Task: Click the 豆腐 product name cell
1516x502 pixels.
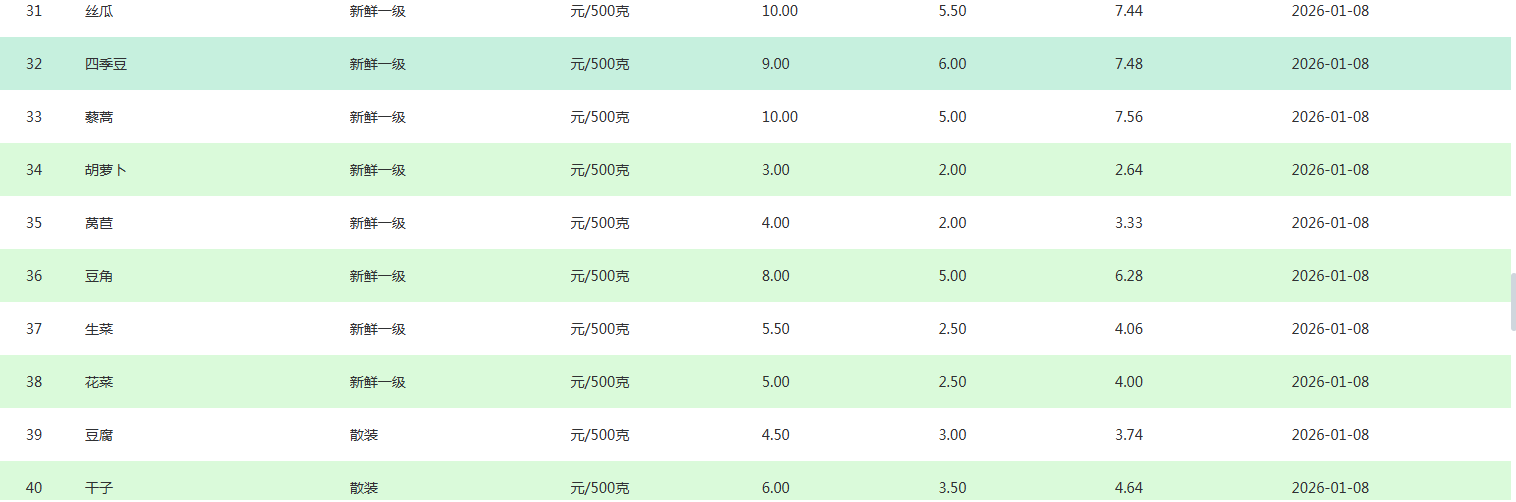Action: (99, 435)
